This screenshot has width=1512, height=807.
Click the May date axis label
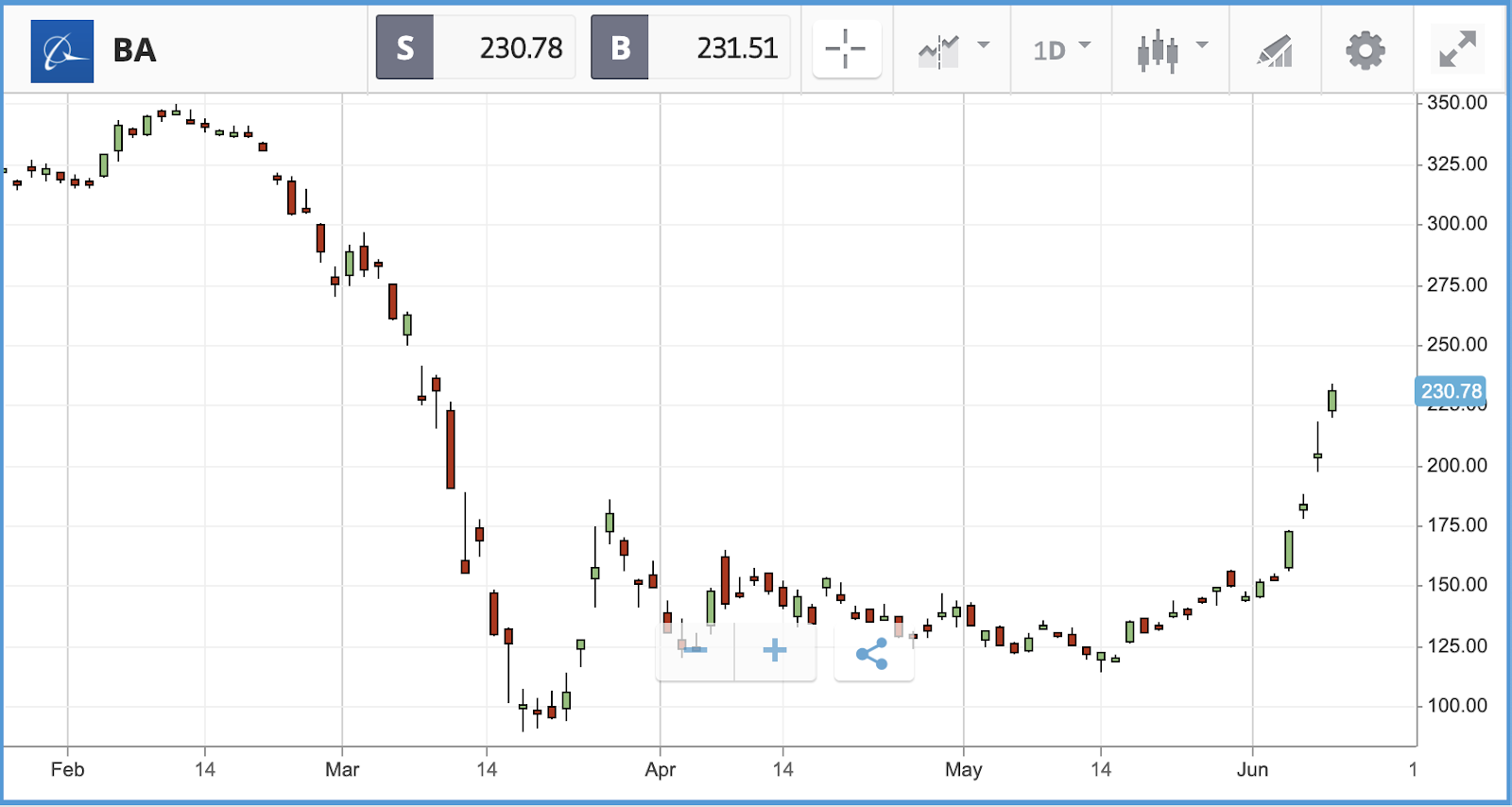(964, 769)
